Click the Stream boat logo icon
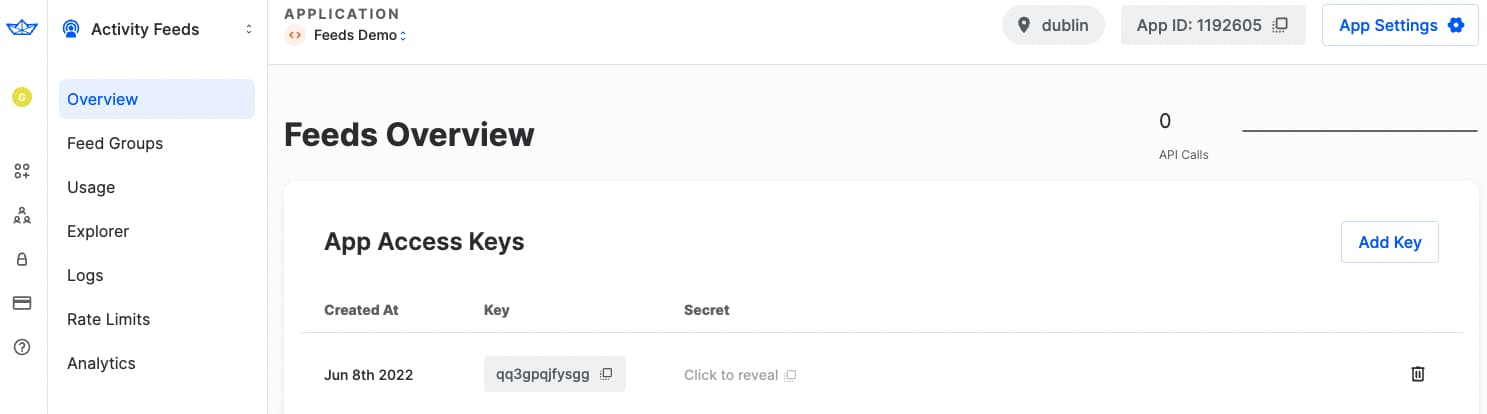Screen dimensions: 1487x414 pyautogui.click(x=22, y=29)
